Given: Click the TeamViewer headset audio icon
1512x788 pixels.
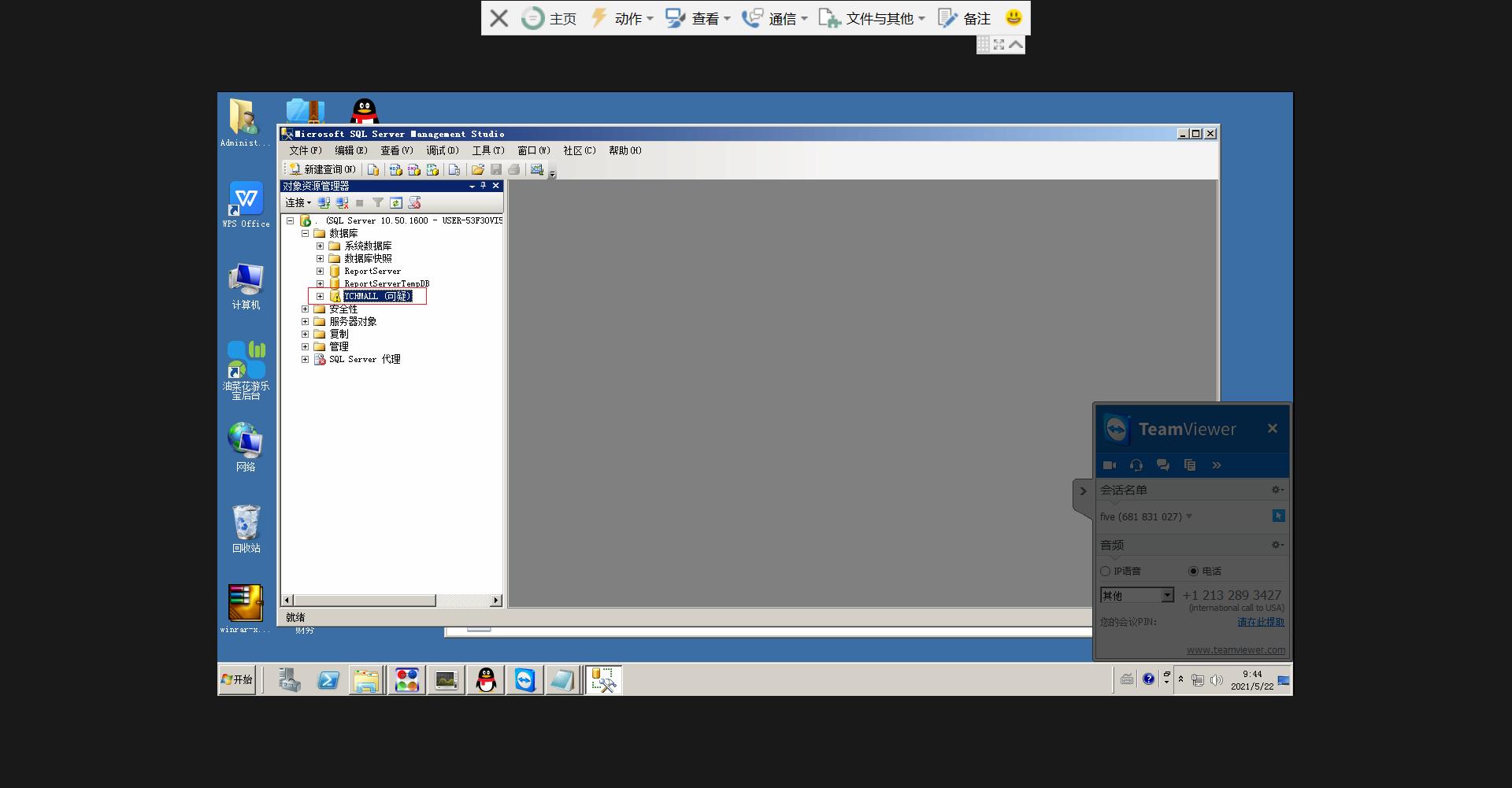Looking at the screenshot, I should (x=1136, y=465).
